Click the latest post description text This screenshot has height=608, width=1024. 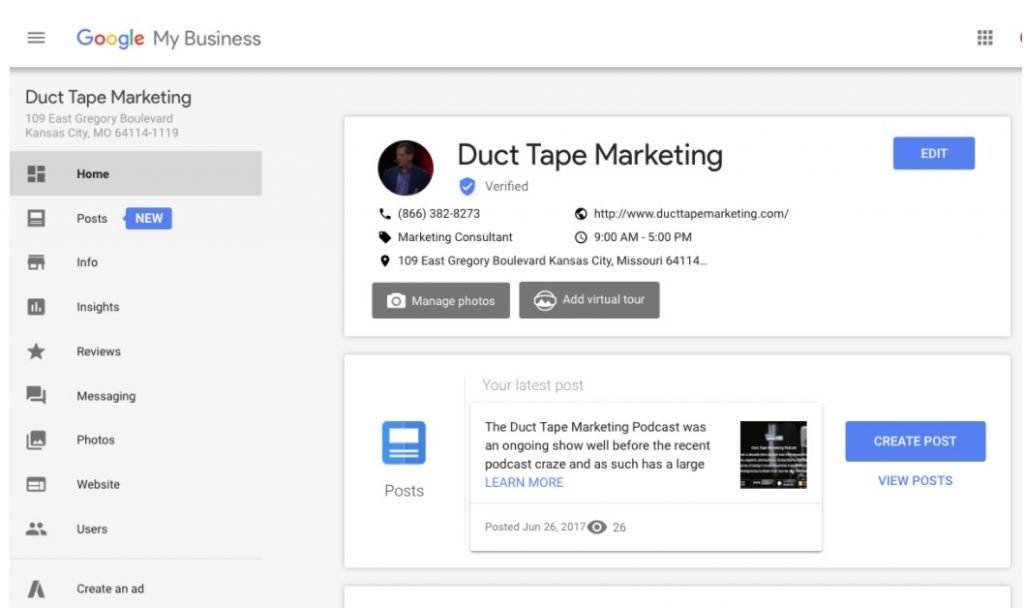point(597,445)
